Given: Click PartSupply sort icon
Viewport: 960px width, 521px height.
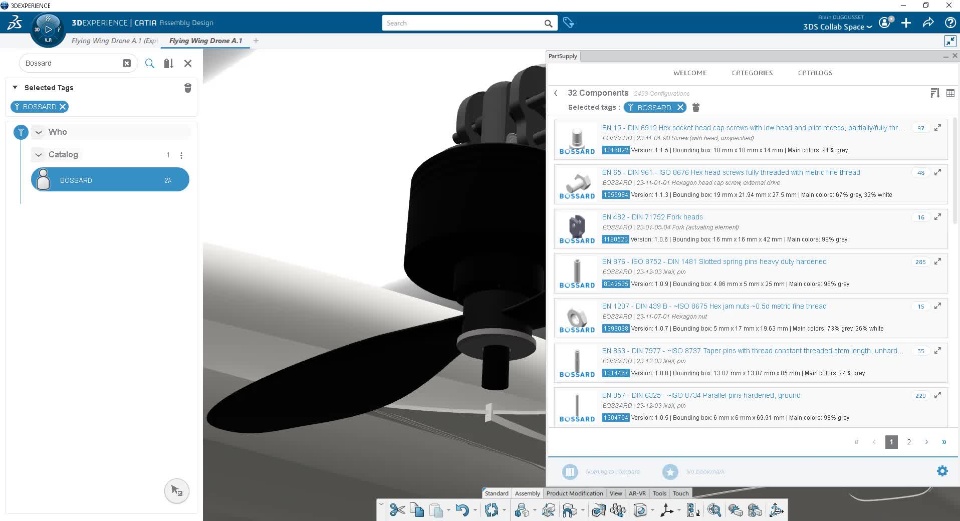Looking at the screenshot, I should point(934,93).
